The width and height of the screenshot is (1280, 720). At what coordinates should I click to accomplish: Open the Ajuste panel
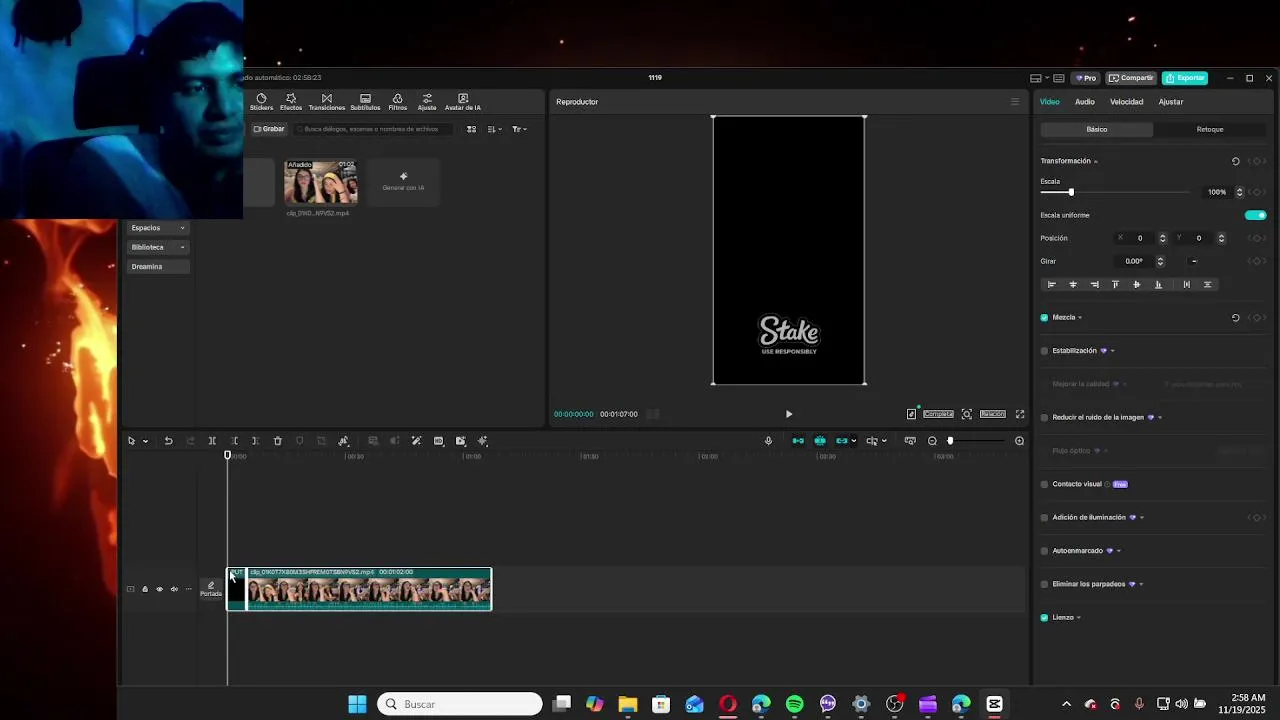[427, 102]
